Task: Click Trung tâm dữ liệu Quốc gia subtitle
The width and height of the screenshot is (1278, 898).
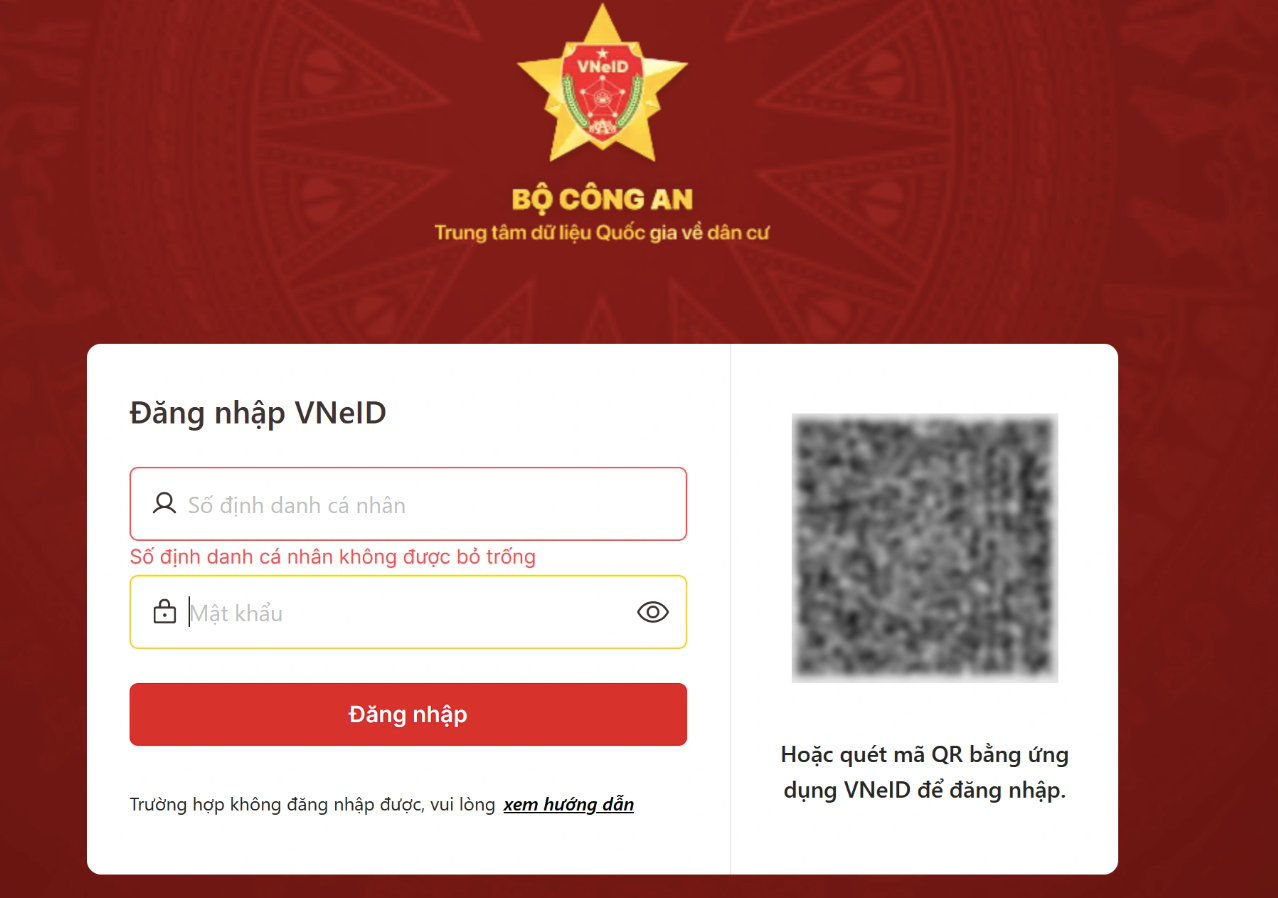Action: pos(602,233)
